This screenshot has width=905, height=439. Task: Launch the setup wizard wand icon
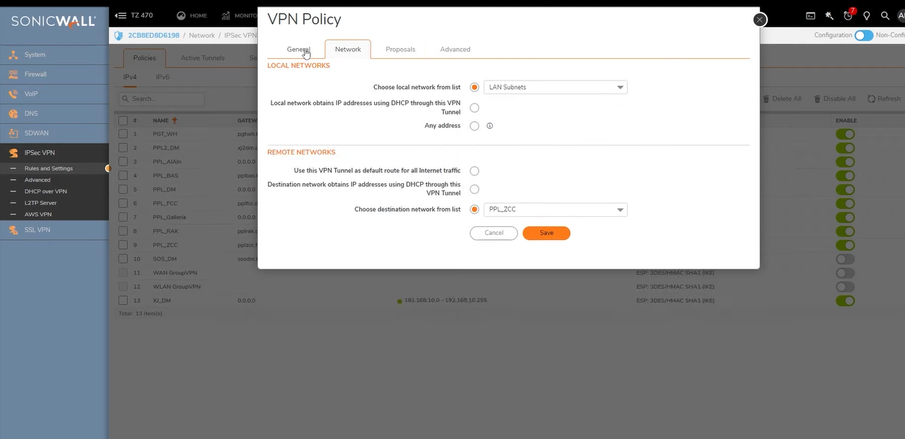click(829, 16)
